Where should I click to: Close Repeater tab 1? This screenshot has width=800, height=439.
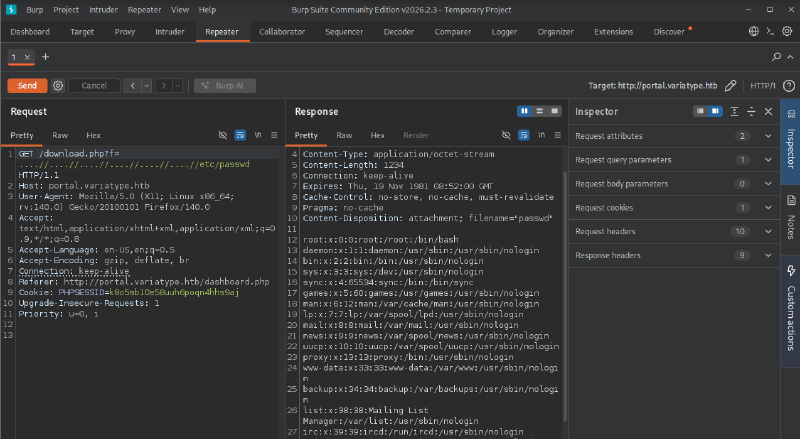coord(28,57)
